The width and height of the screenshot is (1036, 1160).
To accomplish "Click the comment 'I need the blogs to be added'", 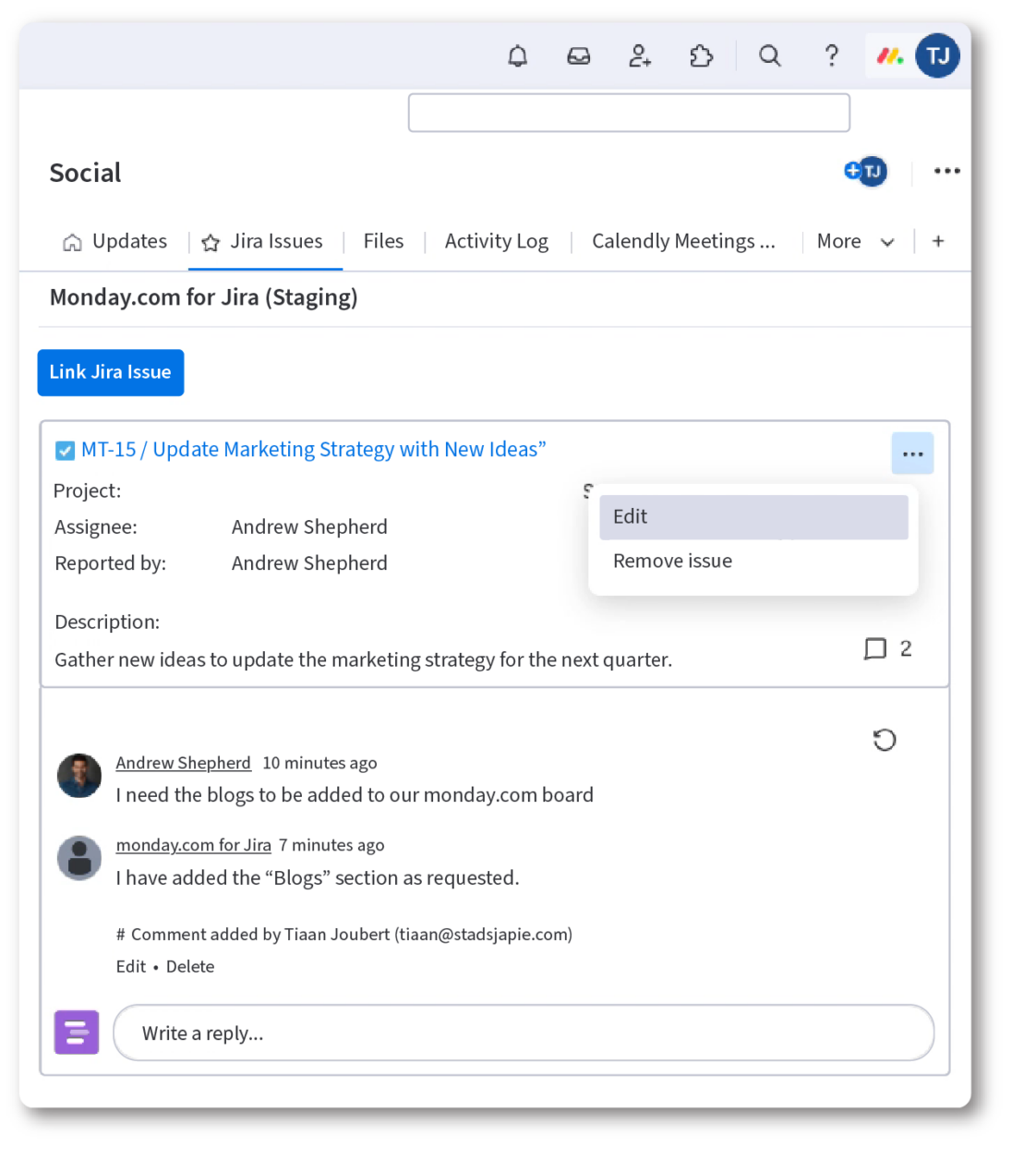I will pos(355,795).
